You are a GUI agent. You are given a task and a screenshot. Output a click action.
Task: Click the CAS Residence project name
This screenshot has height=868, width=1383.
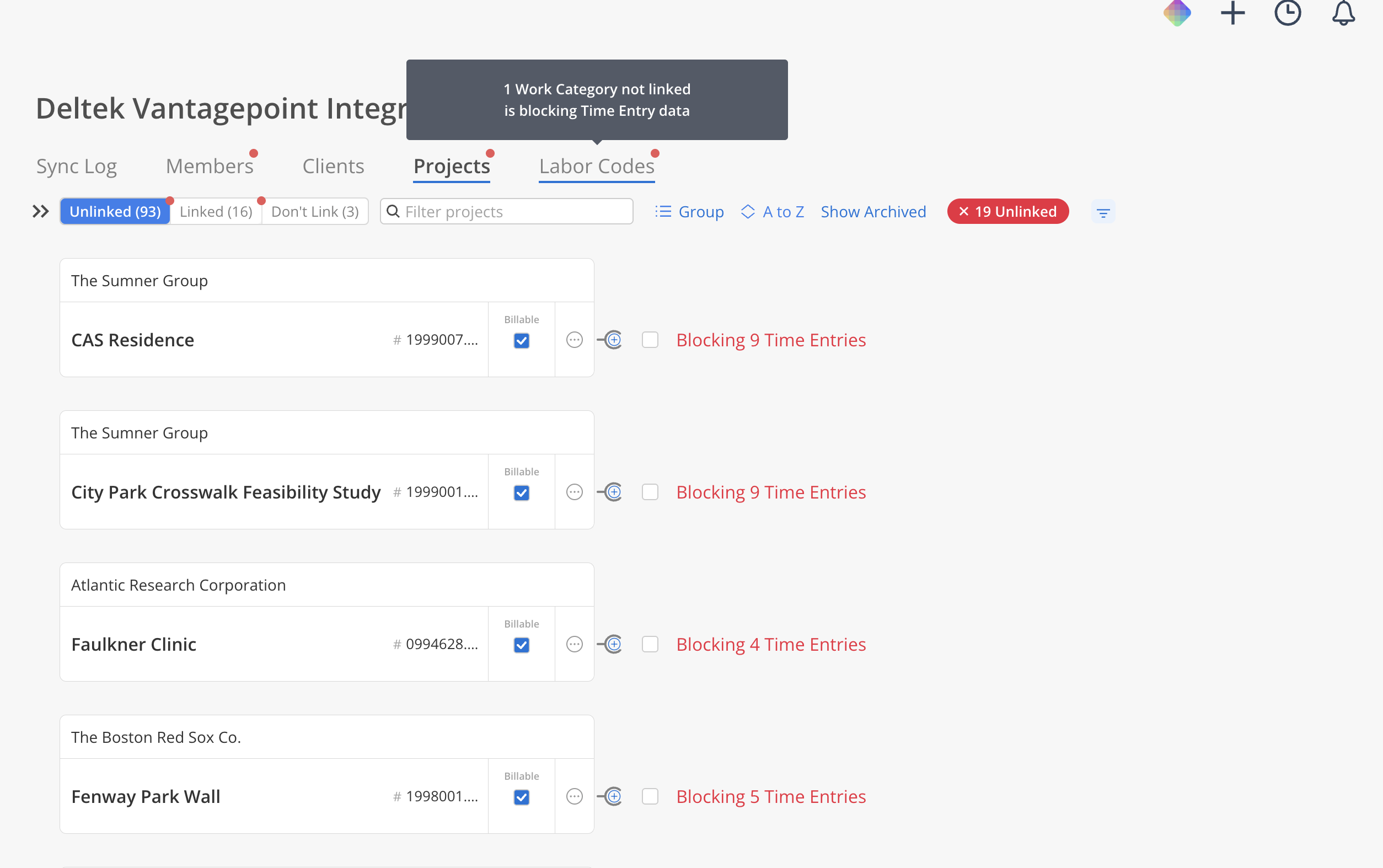(132, 340)
